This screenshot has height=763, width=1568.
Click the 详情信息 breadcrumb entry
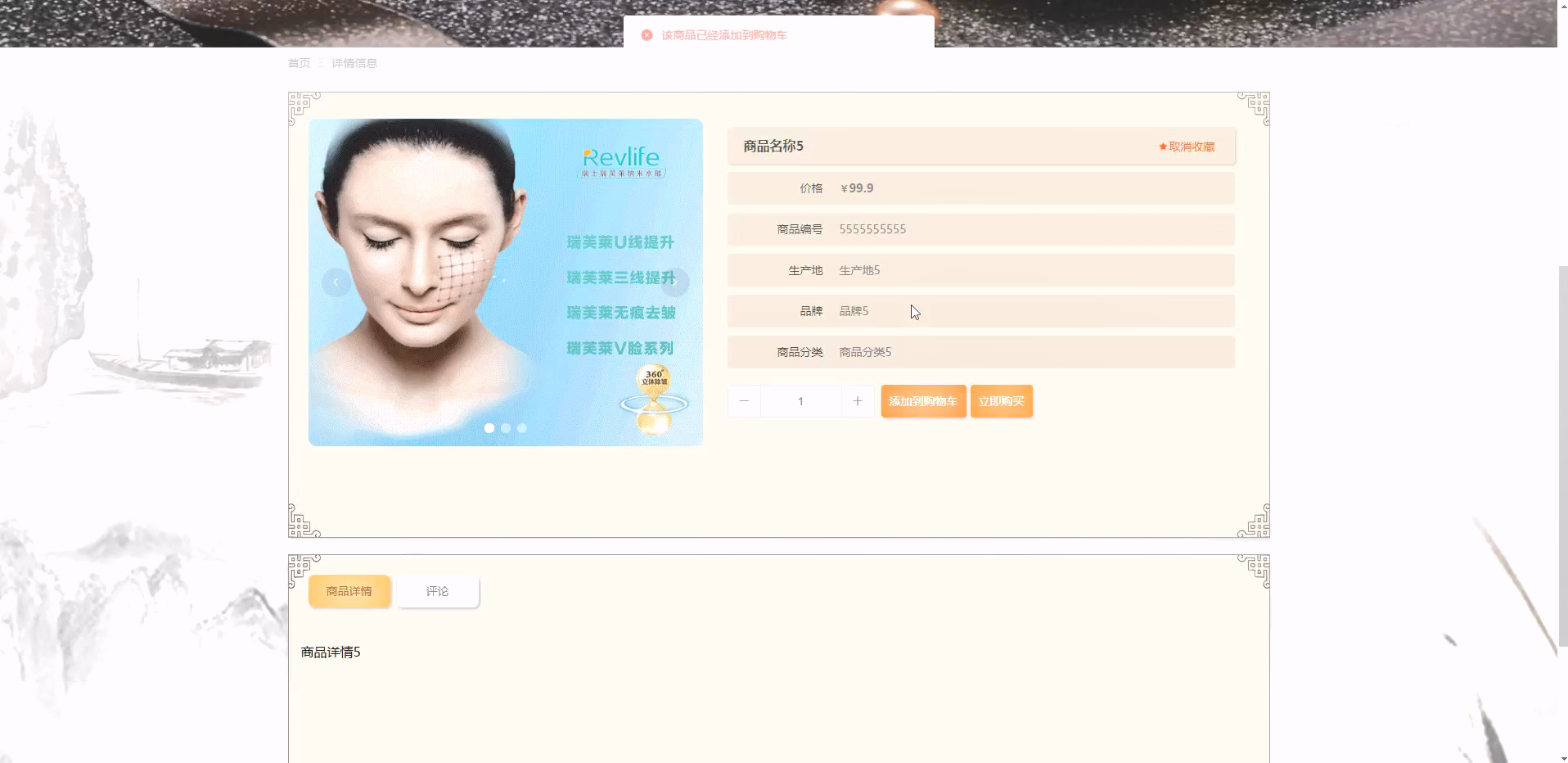(354, 62)
